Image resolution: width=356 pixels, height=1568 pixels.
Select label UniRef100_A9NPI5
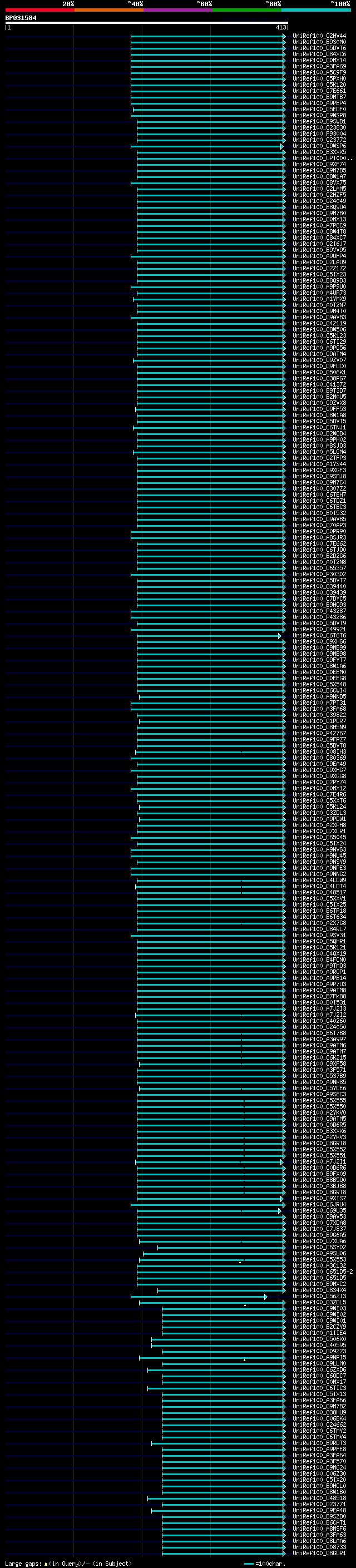(319, 1357)
